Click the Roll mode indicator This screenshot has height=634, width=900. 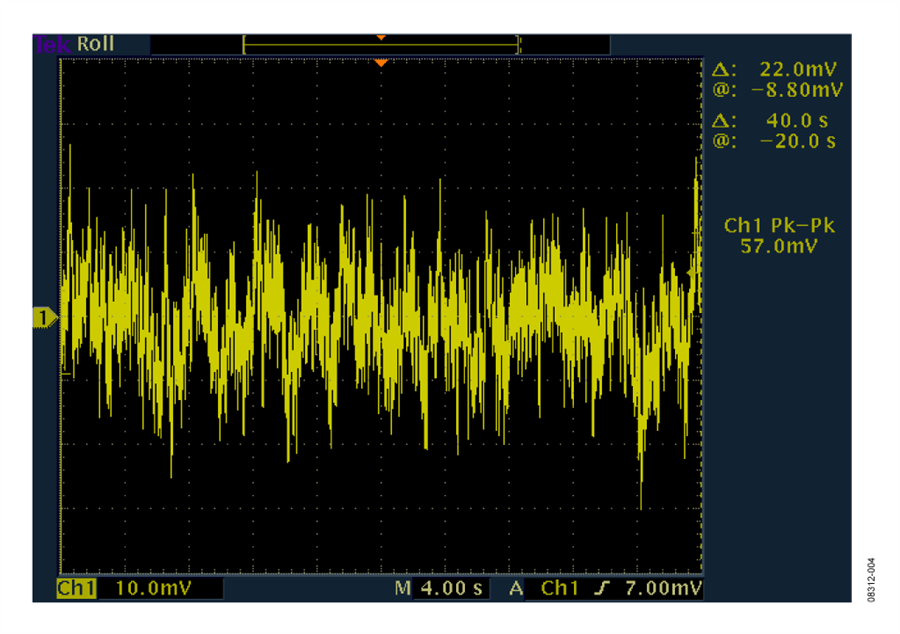tap(95, 44)
